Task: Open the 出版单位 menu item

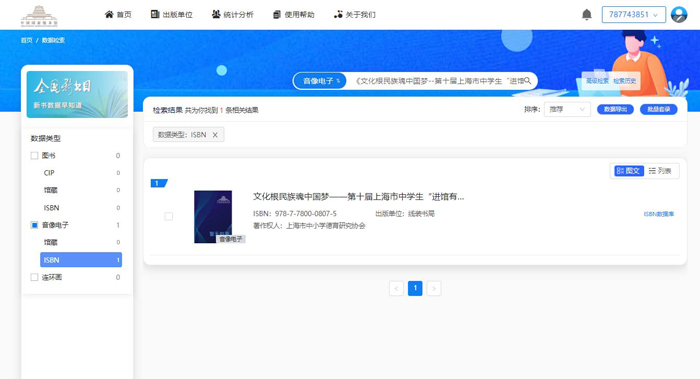Action: pos(171,15)
